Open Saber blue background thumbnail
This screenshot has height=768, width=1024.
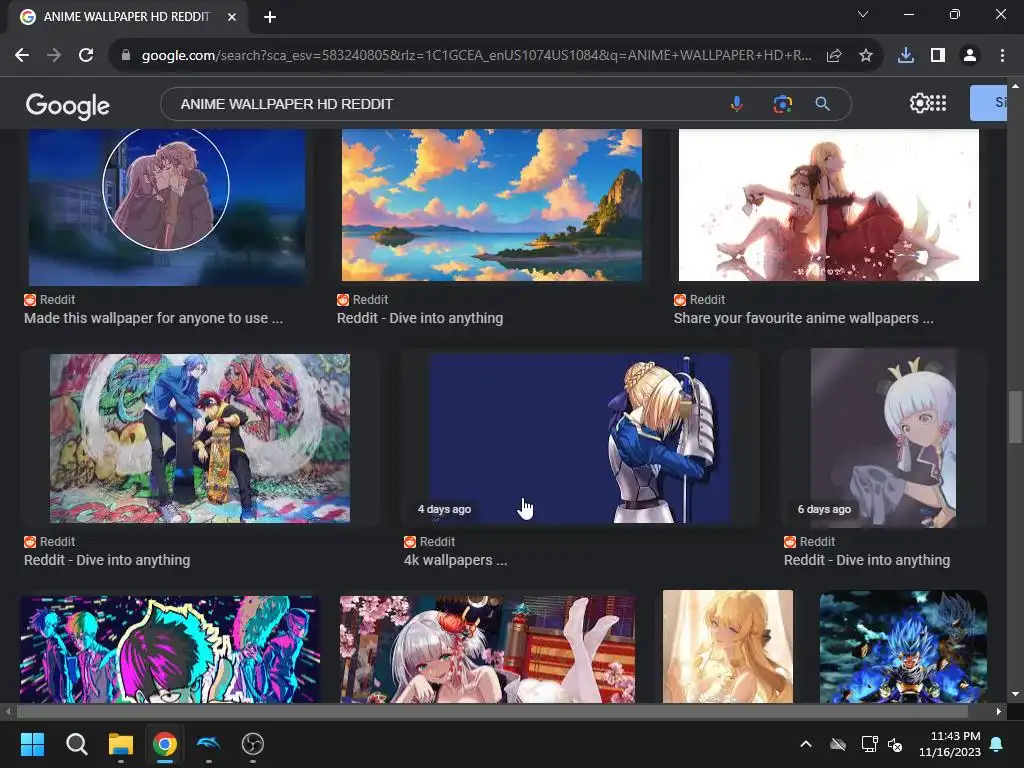pos(580,438)
